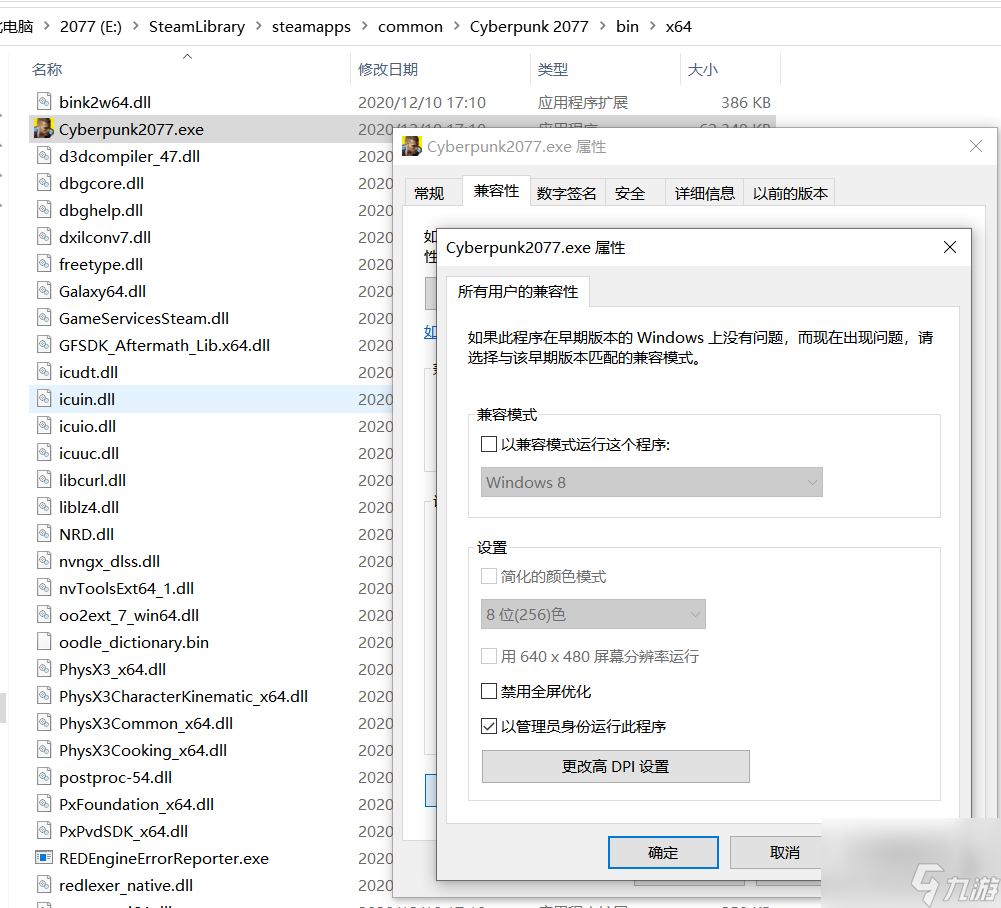Screen dimensions: 1001x908
Task: Open the Windows 8 compatibility mode dropdown
Action: (652, 482)
